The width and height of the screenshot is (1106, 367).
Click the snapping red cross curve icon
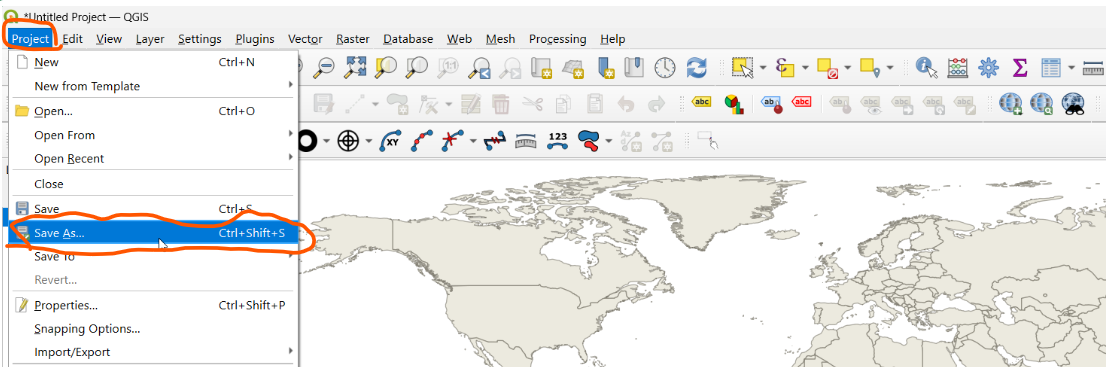tap(452, 140)
